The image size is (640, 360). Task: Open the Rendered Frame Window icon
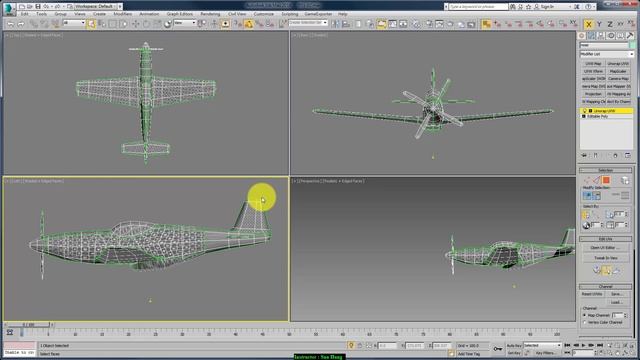440,24
